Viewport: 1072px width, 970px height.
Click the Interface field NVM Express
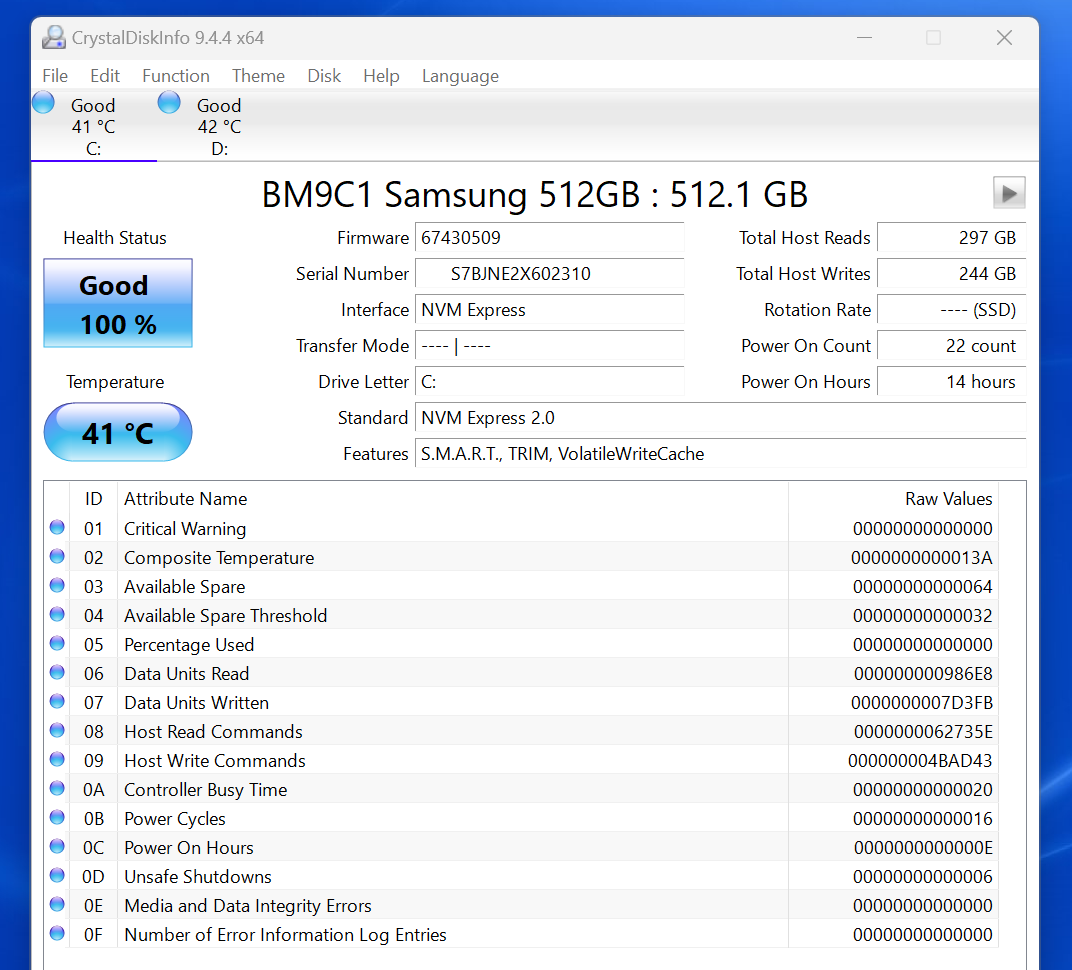click(x=549, y=310)
